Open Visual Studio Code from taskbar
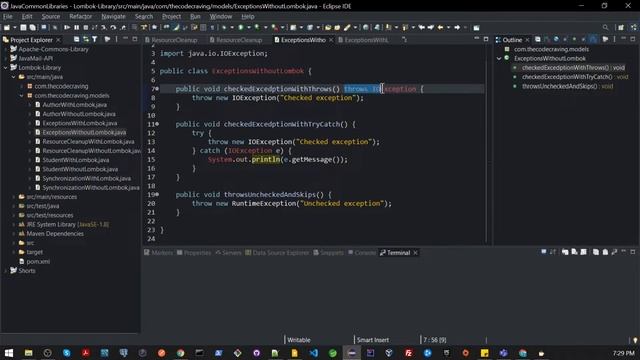This screenshot has width=640, height=360. [313, 353]
